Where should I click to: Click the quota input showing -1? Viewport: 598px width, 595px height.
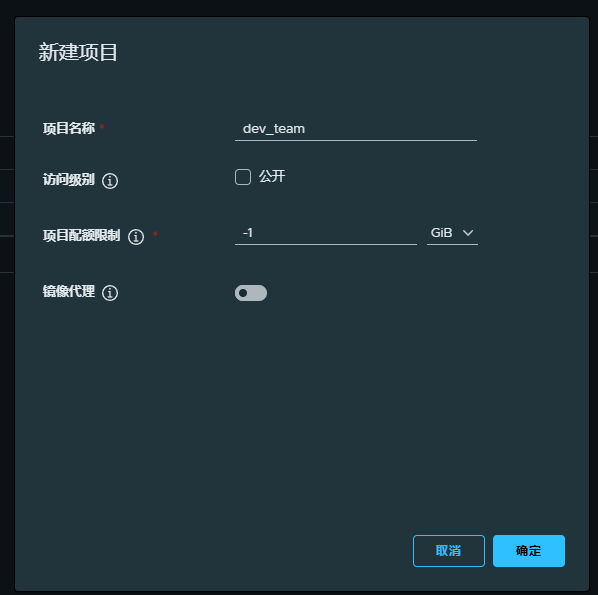[326, 233]
